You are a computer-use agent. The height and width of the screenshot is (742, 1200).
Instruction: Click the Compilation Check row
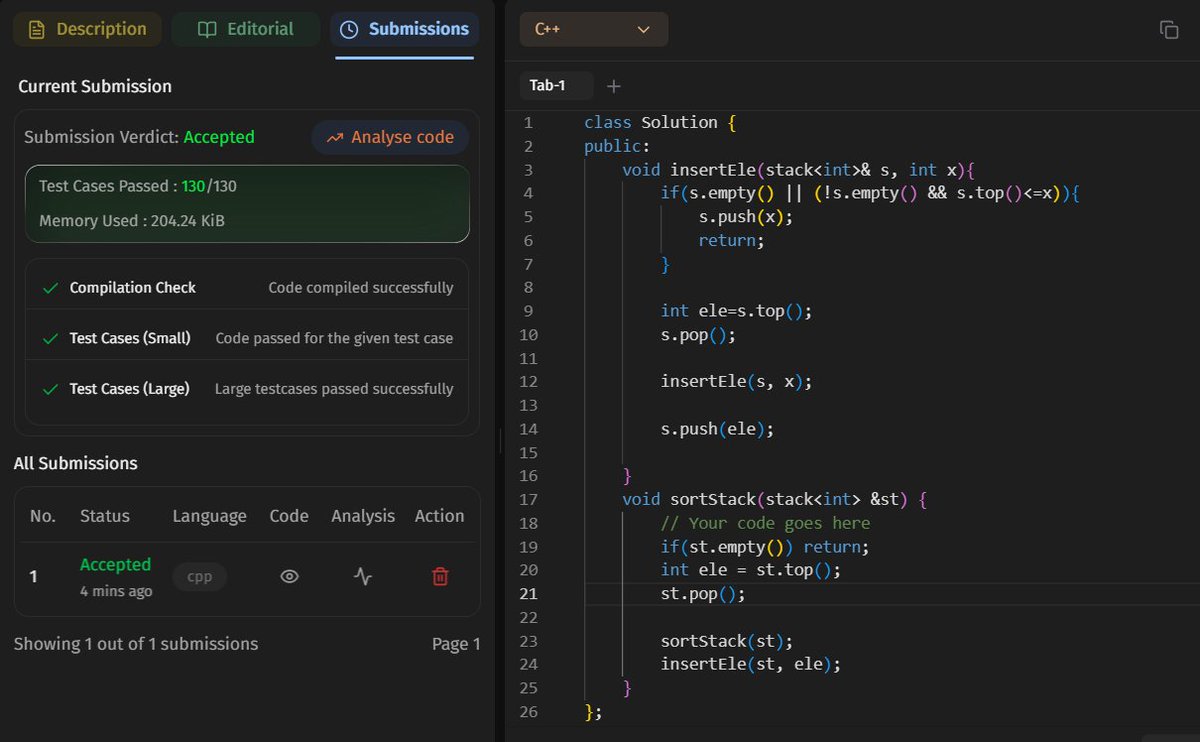(247, 287)
